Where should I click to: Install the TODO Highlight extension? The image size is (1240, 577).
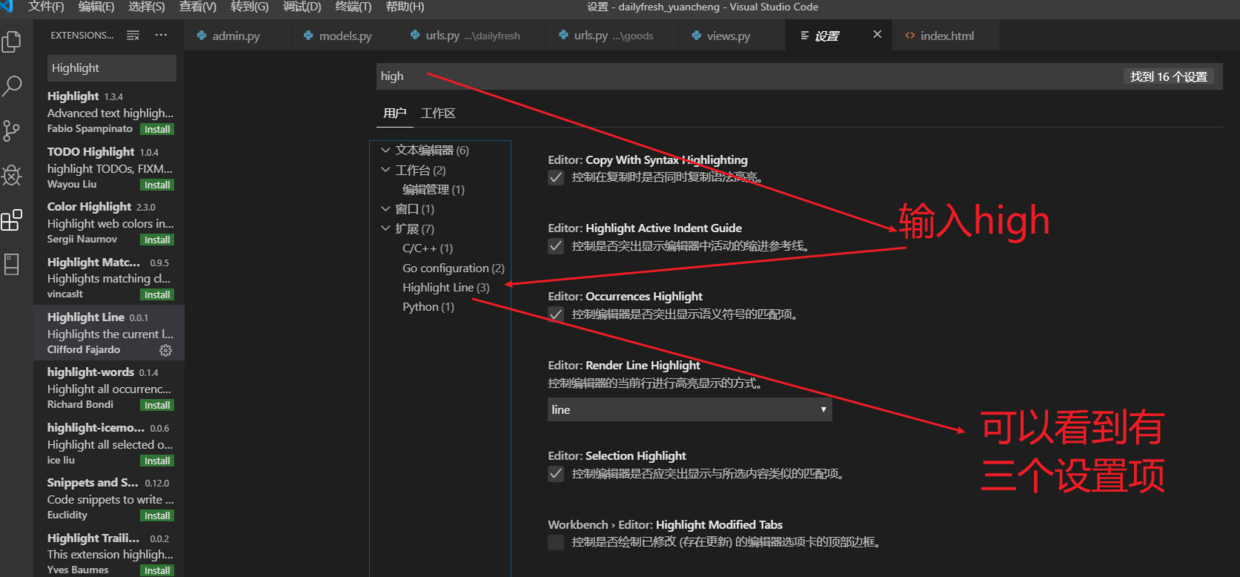[157, 185]
